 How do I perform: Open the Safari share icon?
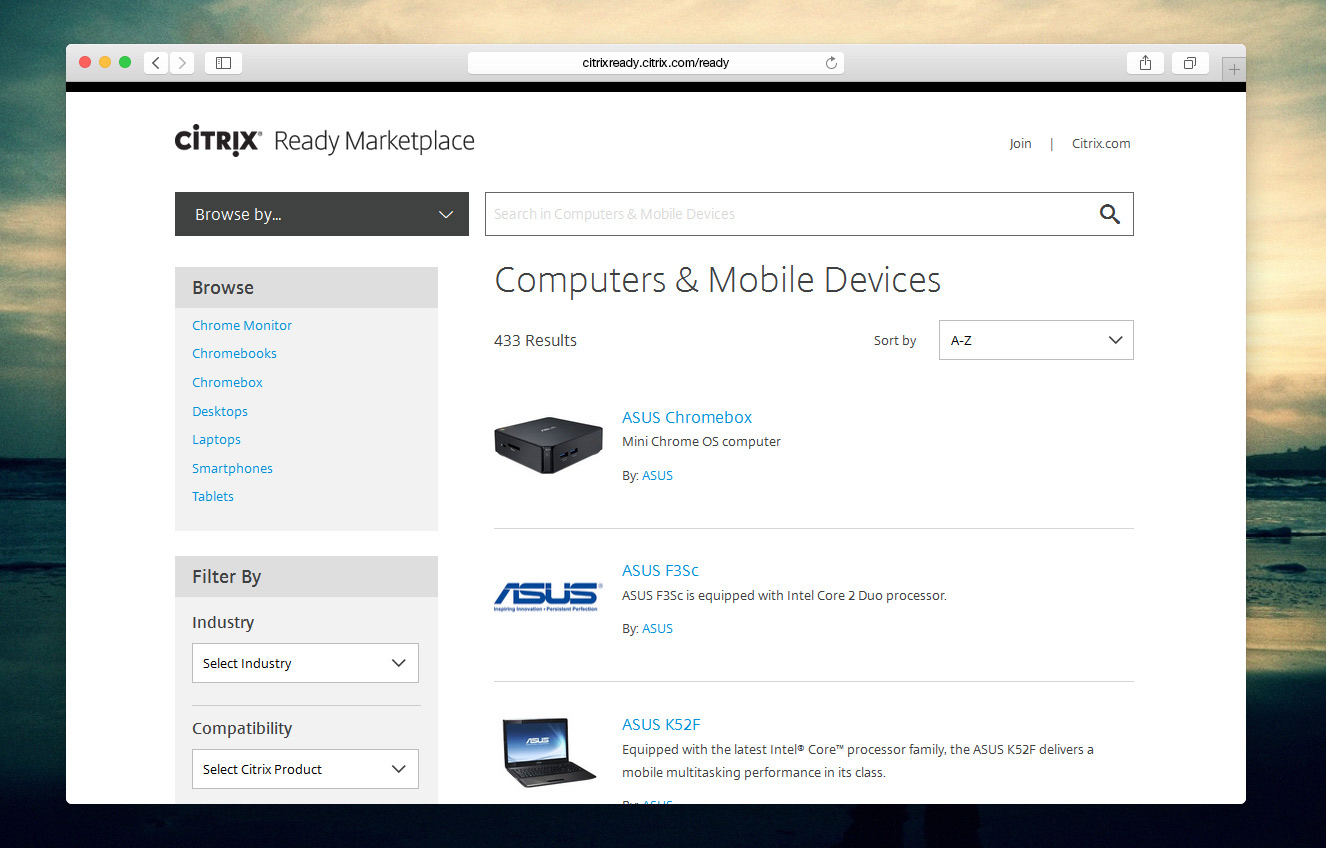[x=1145, y=63]
